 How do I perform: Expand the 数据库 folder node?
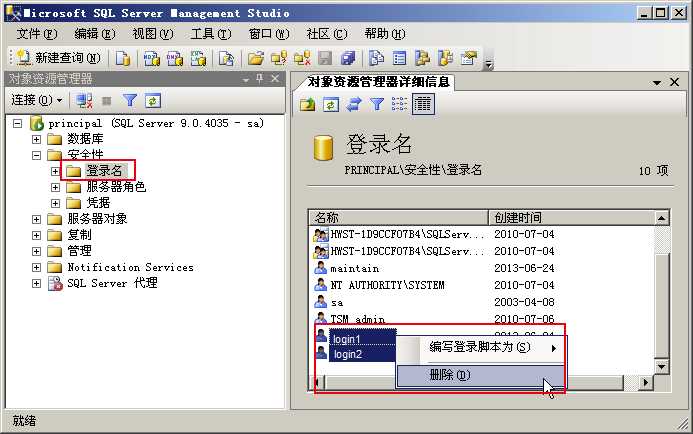pyautogui.click(x=36, y=139)
